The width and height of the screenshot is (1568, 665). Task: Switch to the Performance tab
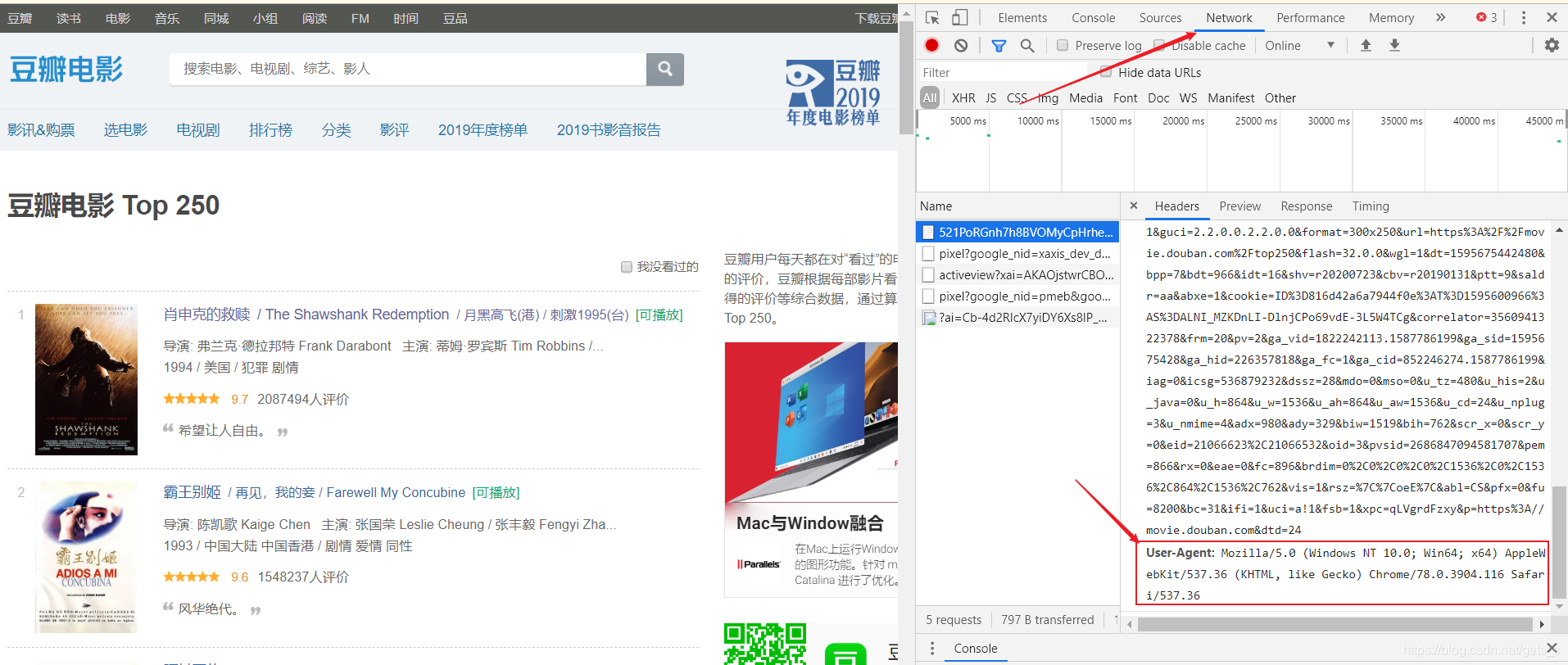pyautogui.click(x=1311, y=17)
